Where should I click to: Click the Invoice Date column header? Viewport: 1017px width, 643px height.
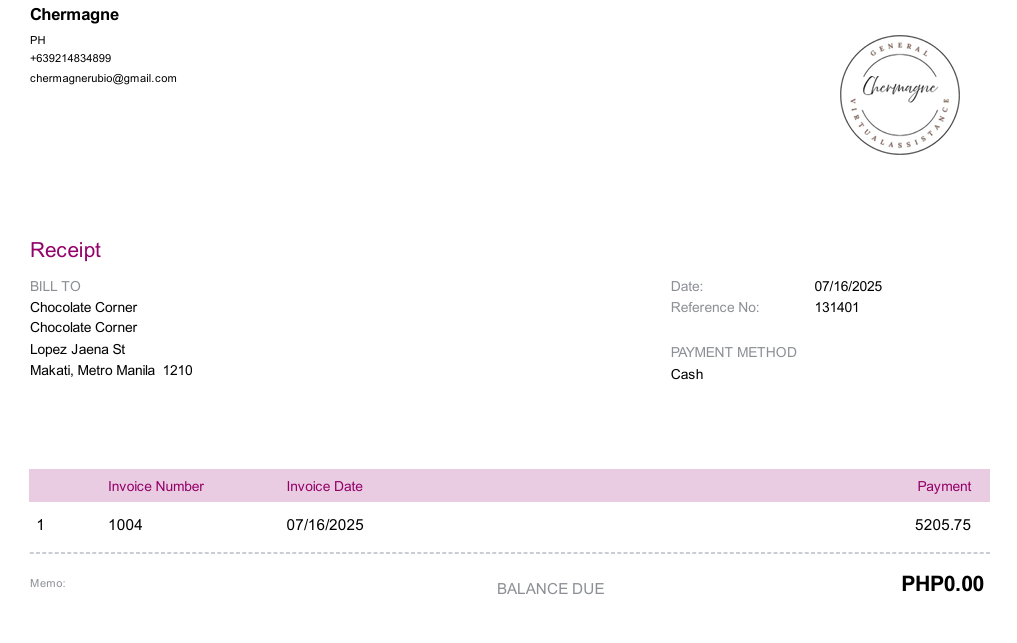point(324,487)
